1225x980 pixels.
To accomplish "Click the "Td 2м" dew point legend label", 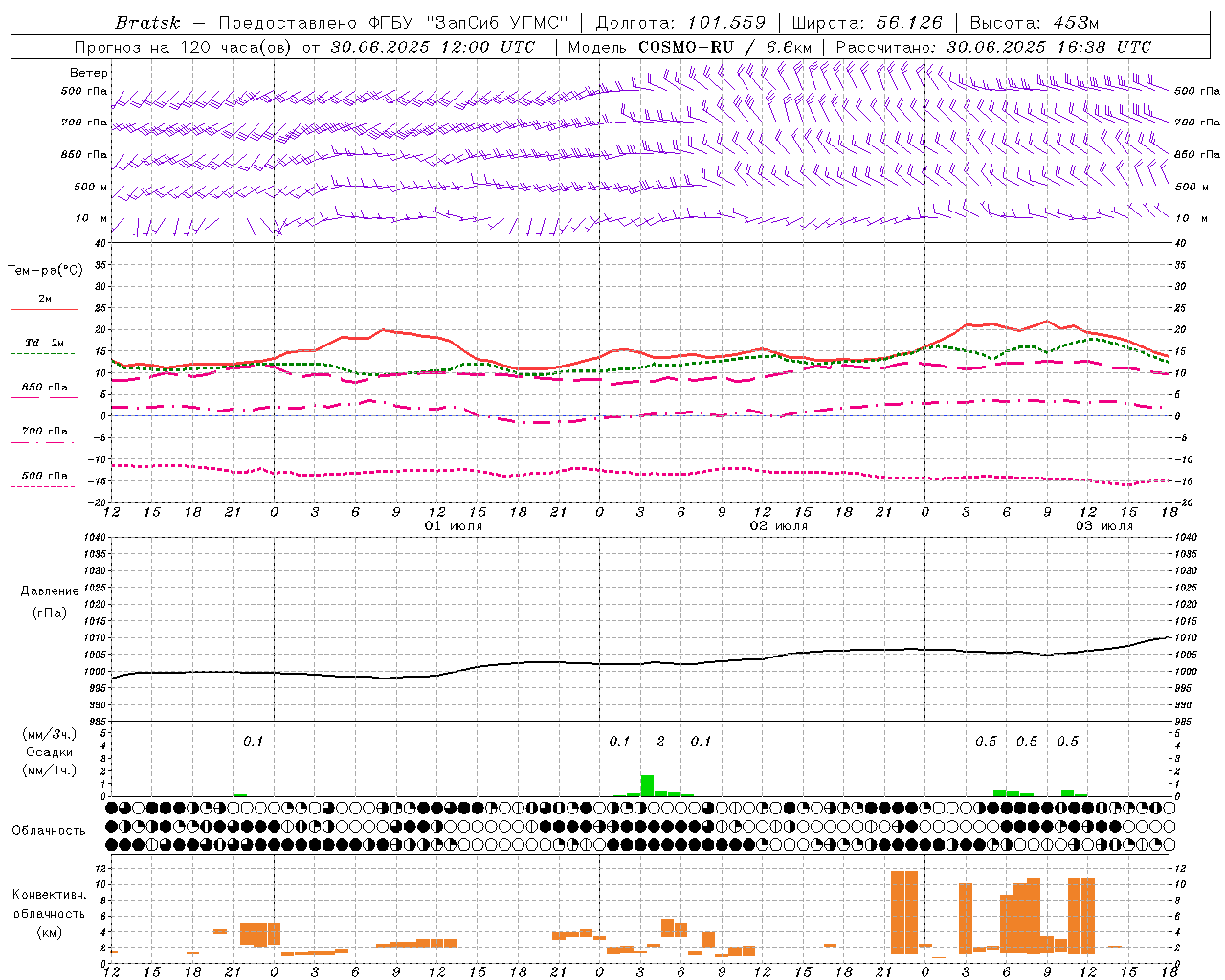I will [x=45, y=342].
